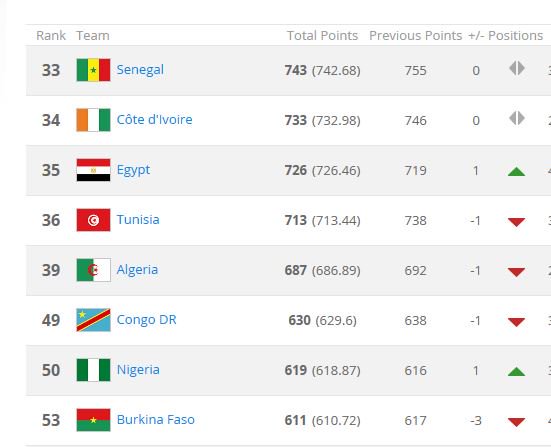Open the Algeria team link
551x447 pixels.
(137, 270)
